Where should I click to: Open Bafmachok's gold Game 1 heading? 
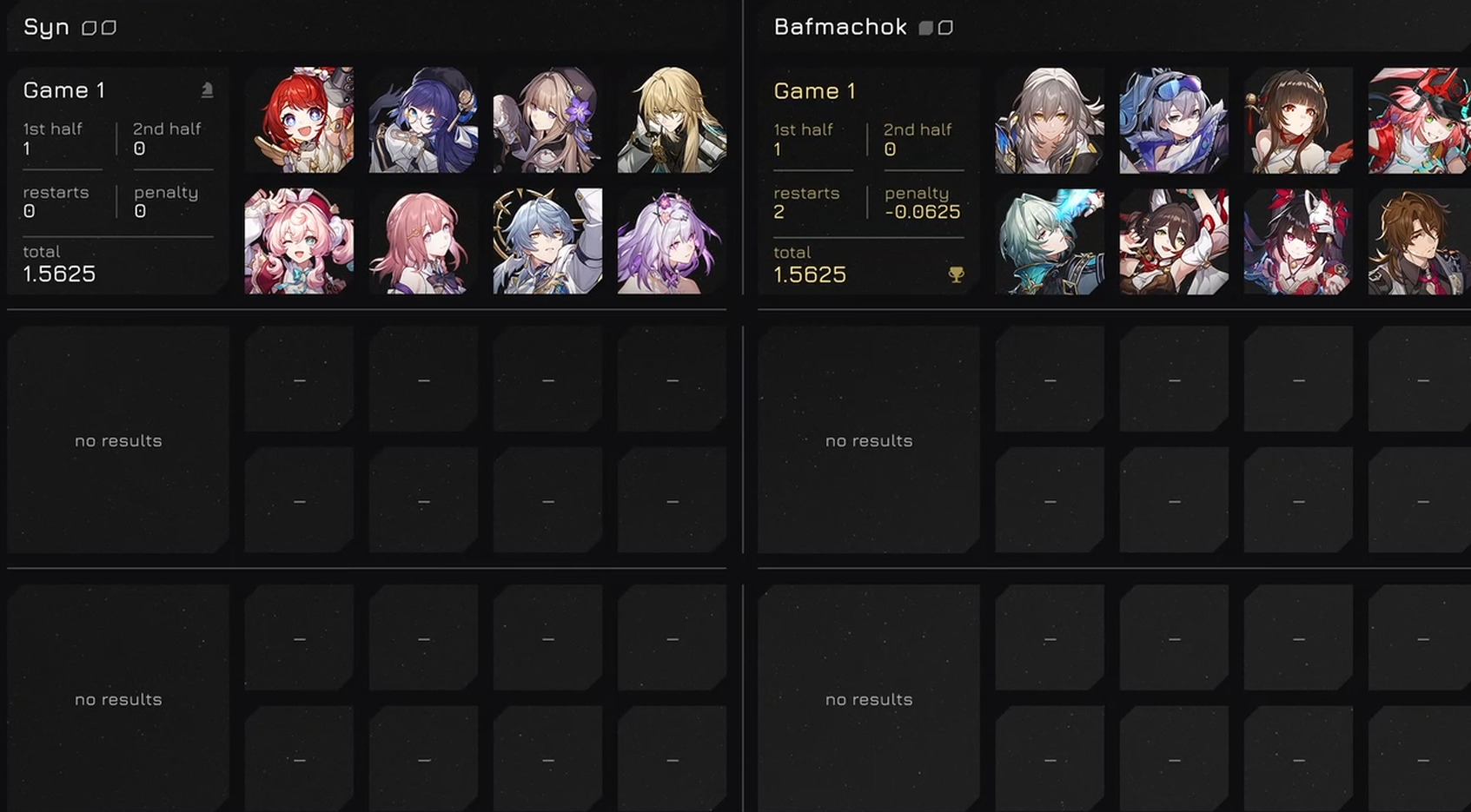click(x=815, y=91)
